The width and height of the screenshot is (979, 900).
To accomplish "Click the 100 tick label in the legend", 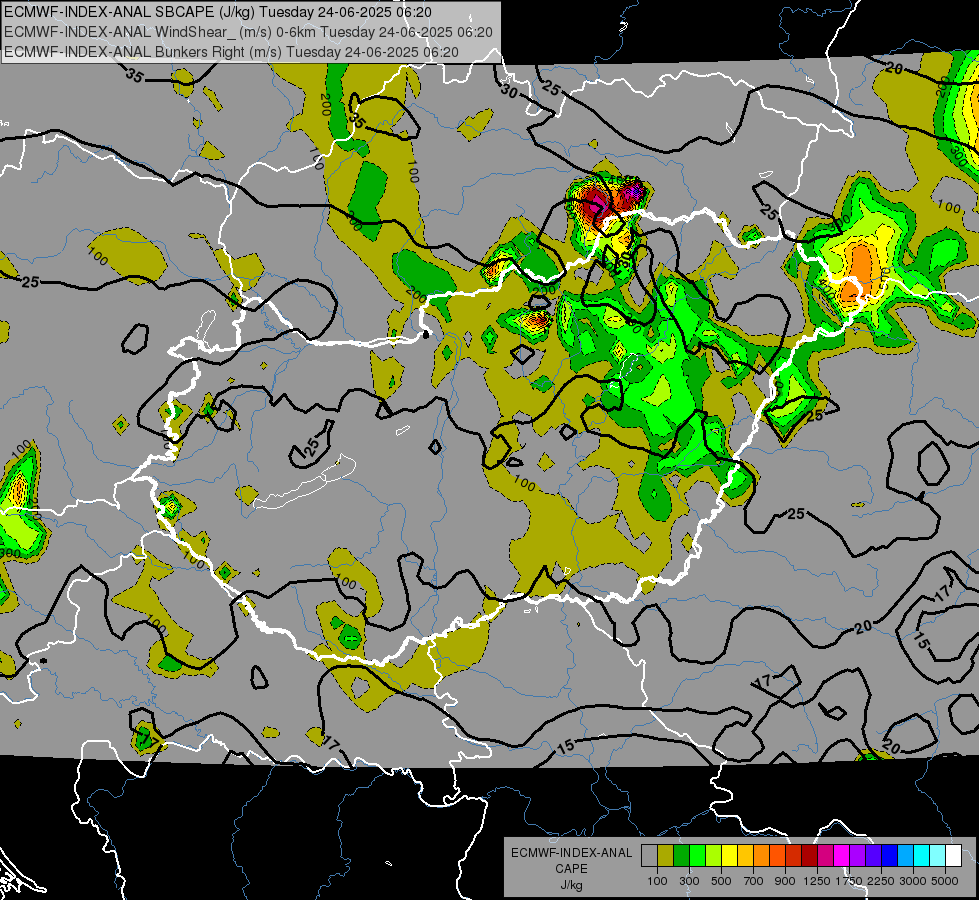I will 657,881.
